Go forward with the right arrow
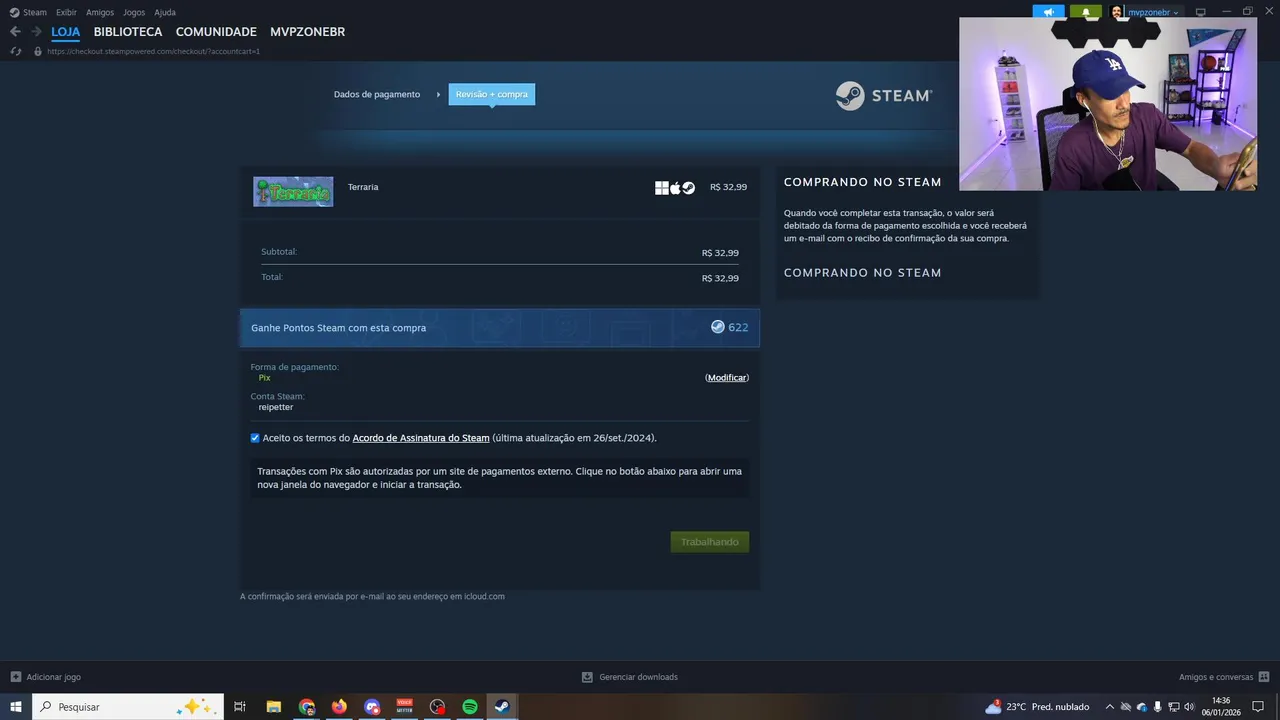 [37, 32]
